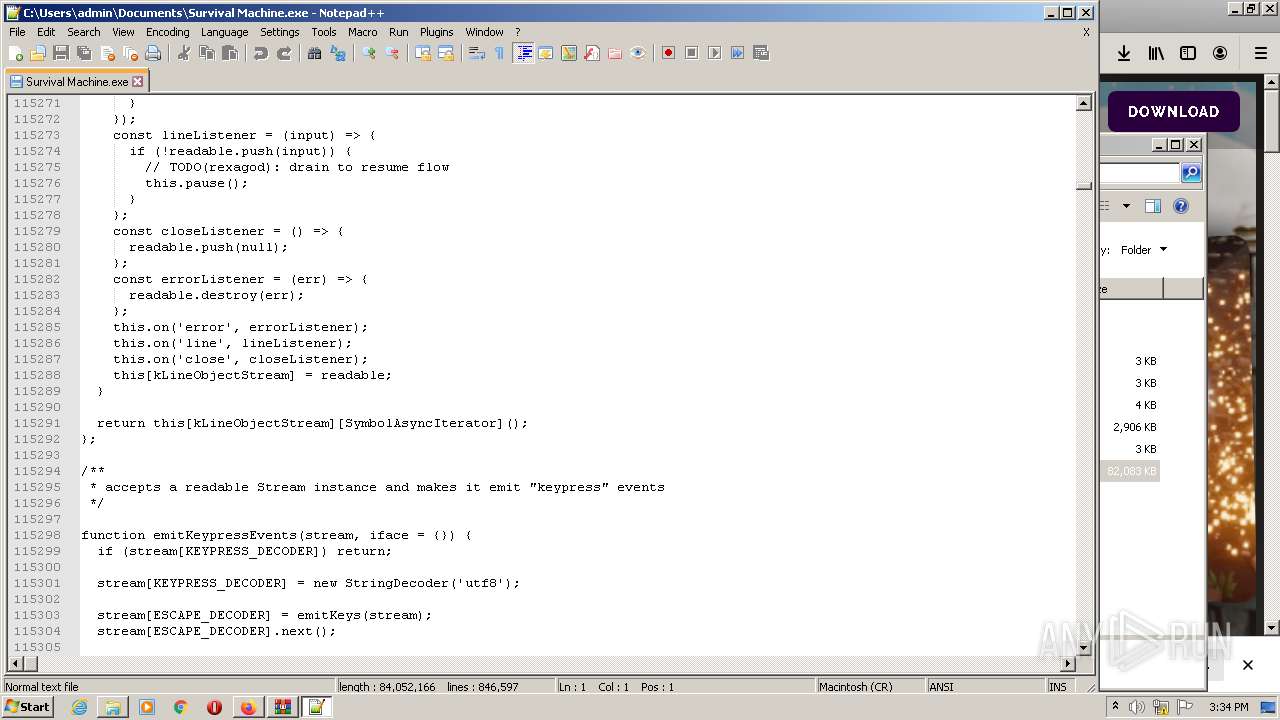Image resolution: width=1280 pixels, height=720 pixels.
Task: Click the Close document toolbar icon
Action: coord(107,53)
